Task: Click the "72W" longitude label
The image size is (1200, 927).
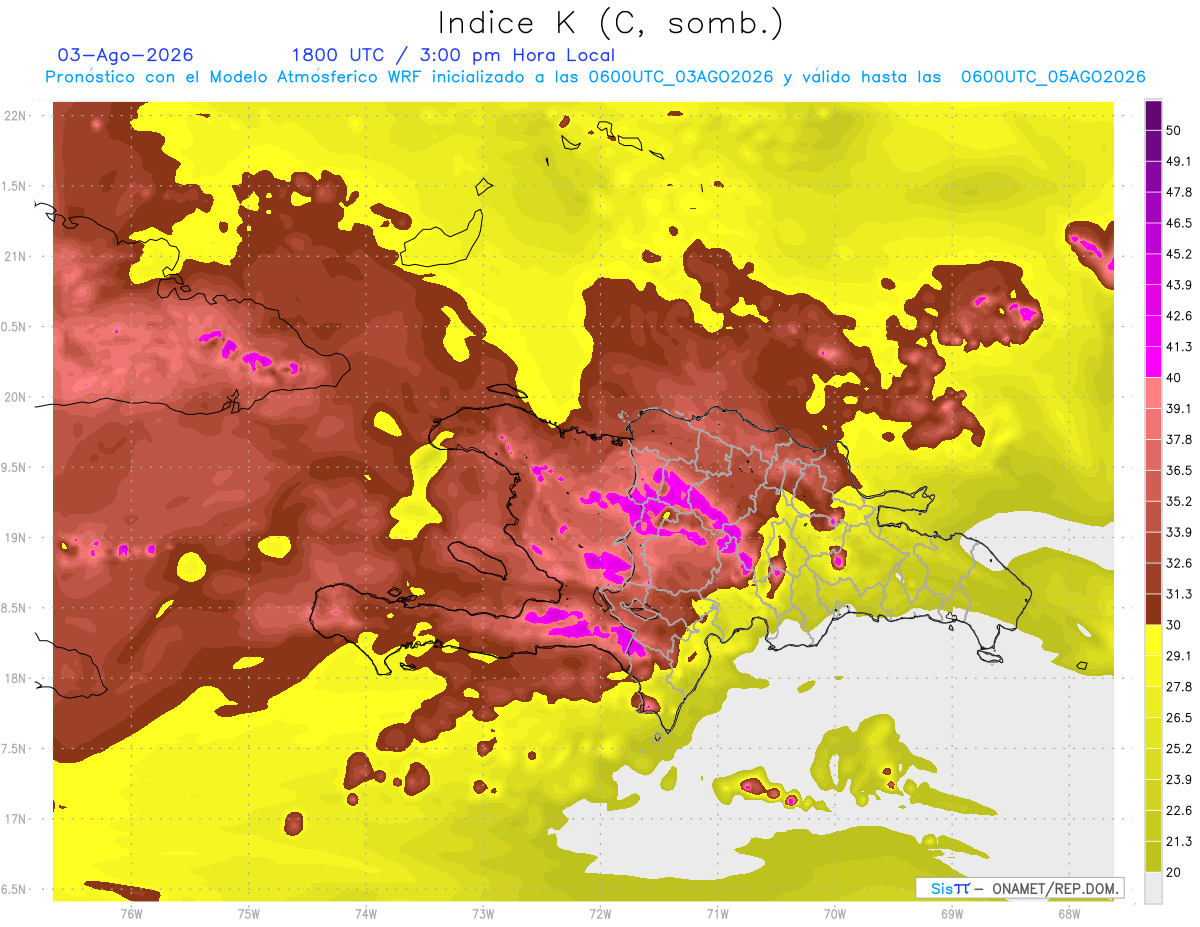Action: click(600, 914)
